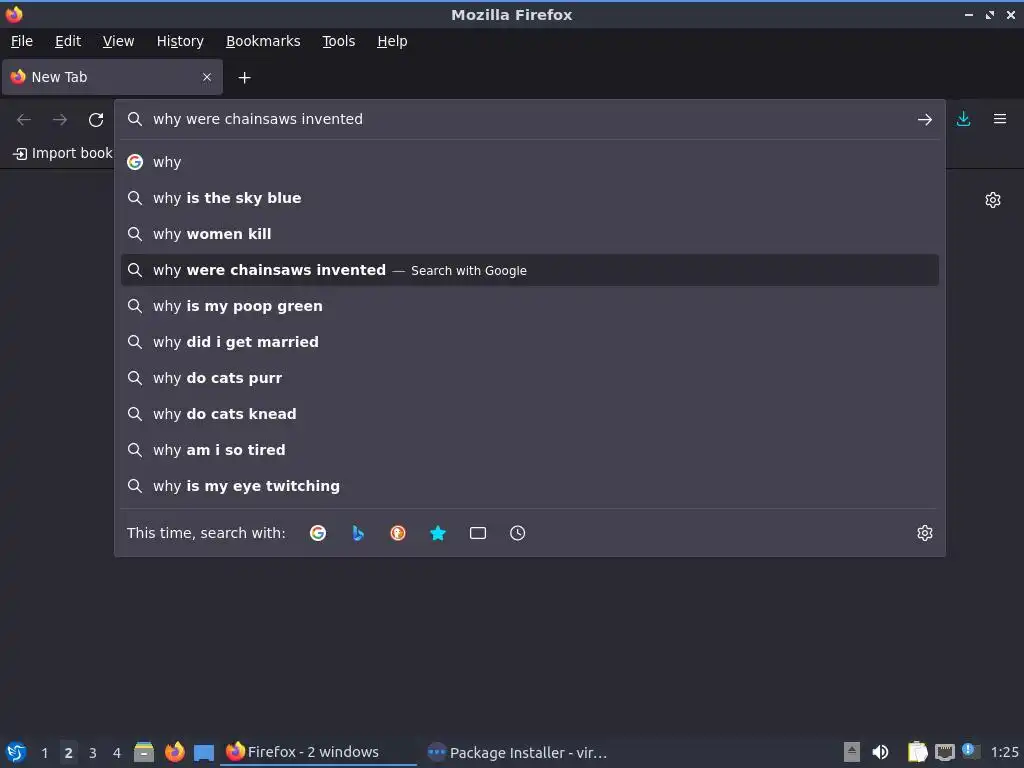The height and width of the screenshot is (768, 1024).
Task: Go back one page
Action: pos(24,120)
